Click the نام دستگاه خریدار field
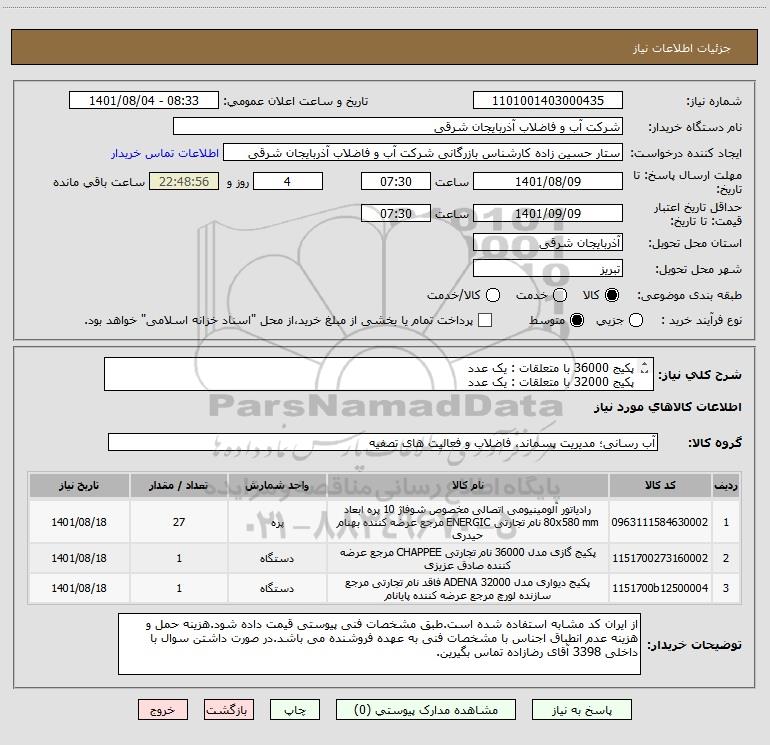The height and width of the screenshot is (745, 770). pyautogui.click(x=398, y=126)
